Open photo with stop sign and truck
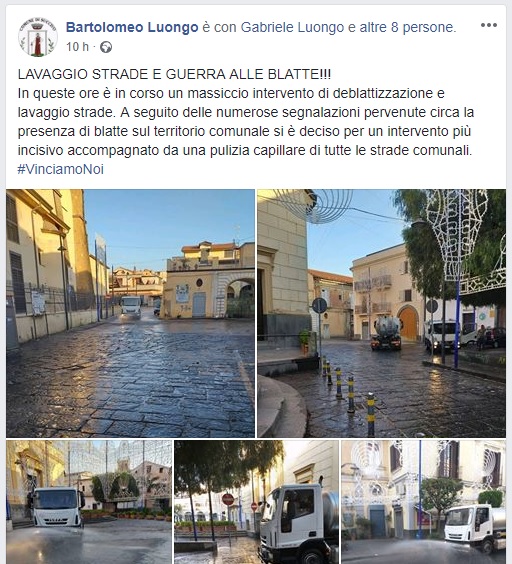512x564 pixels. (257, 502)
